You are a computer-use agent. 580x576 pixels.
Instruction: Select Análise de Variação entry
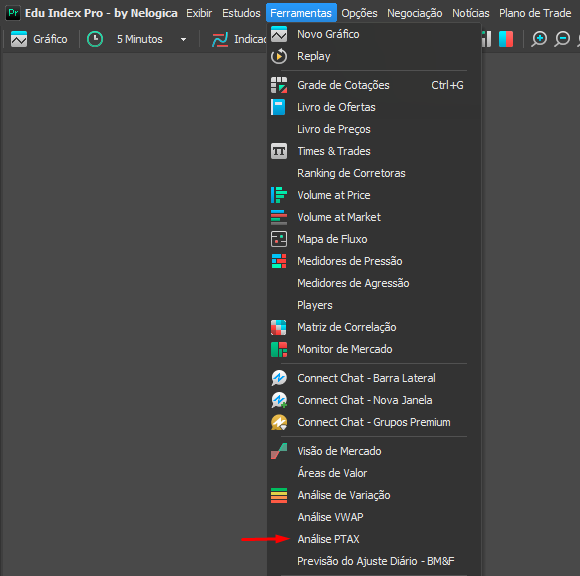click(374, 495)
